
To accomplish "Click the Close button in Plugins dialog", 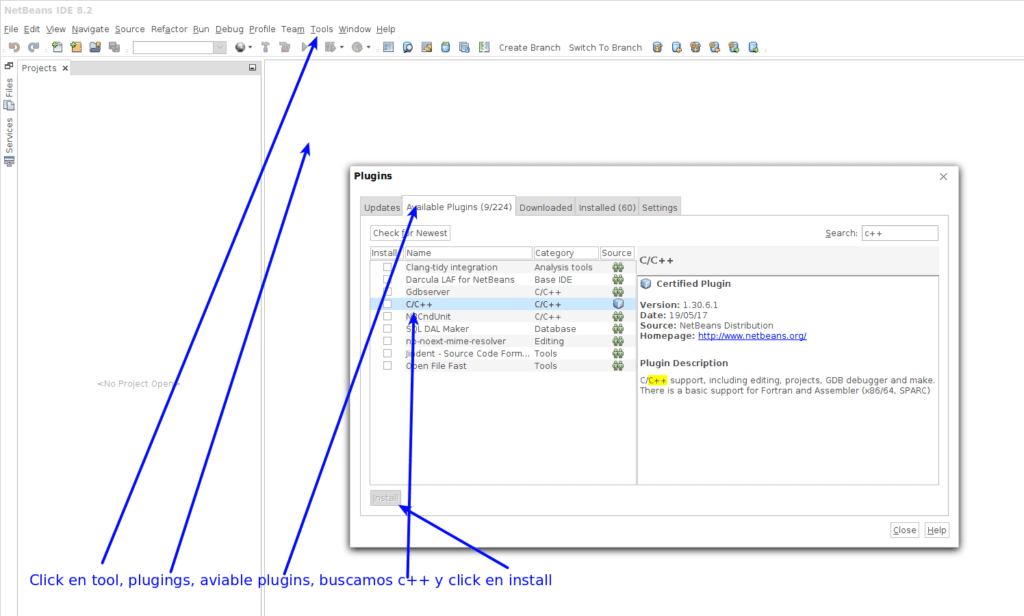I will click(x=904, y=530).
